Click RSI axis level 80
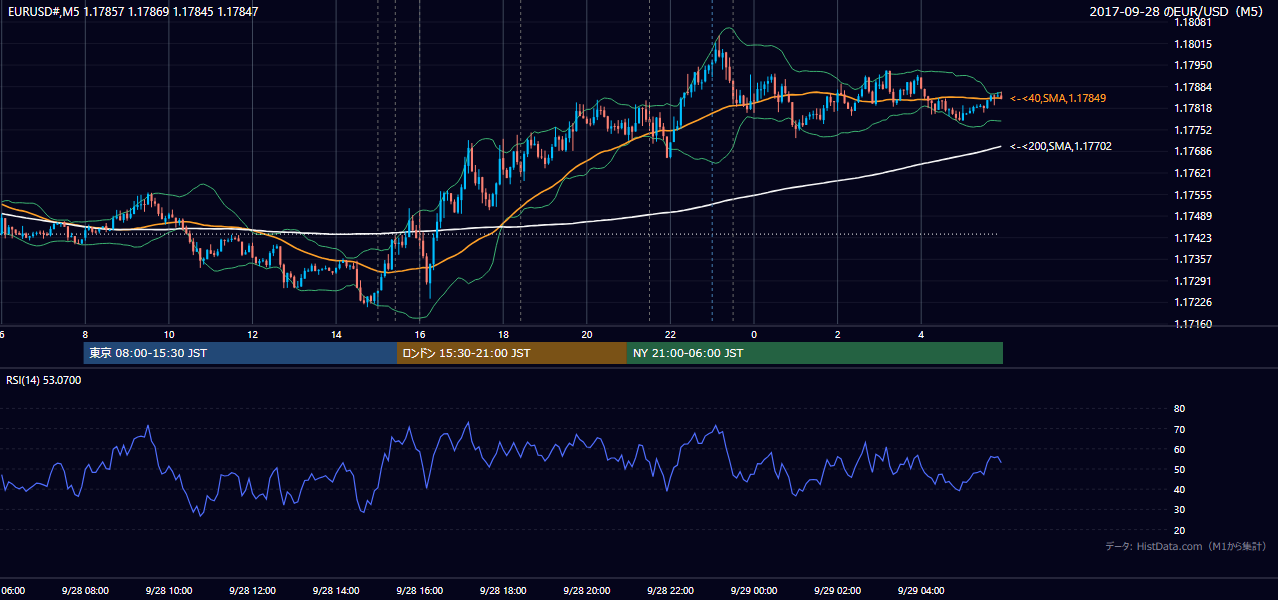The width and height of the screenshot is (1278, 600). [x=1179, y=409]
